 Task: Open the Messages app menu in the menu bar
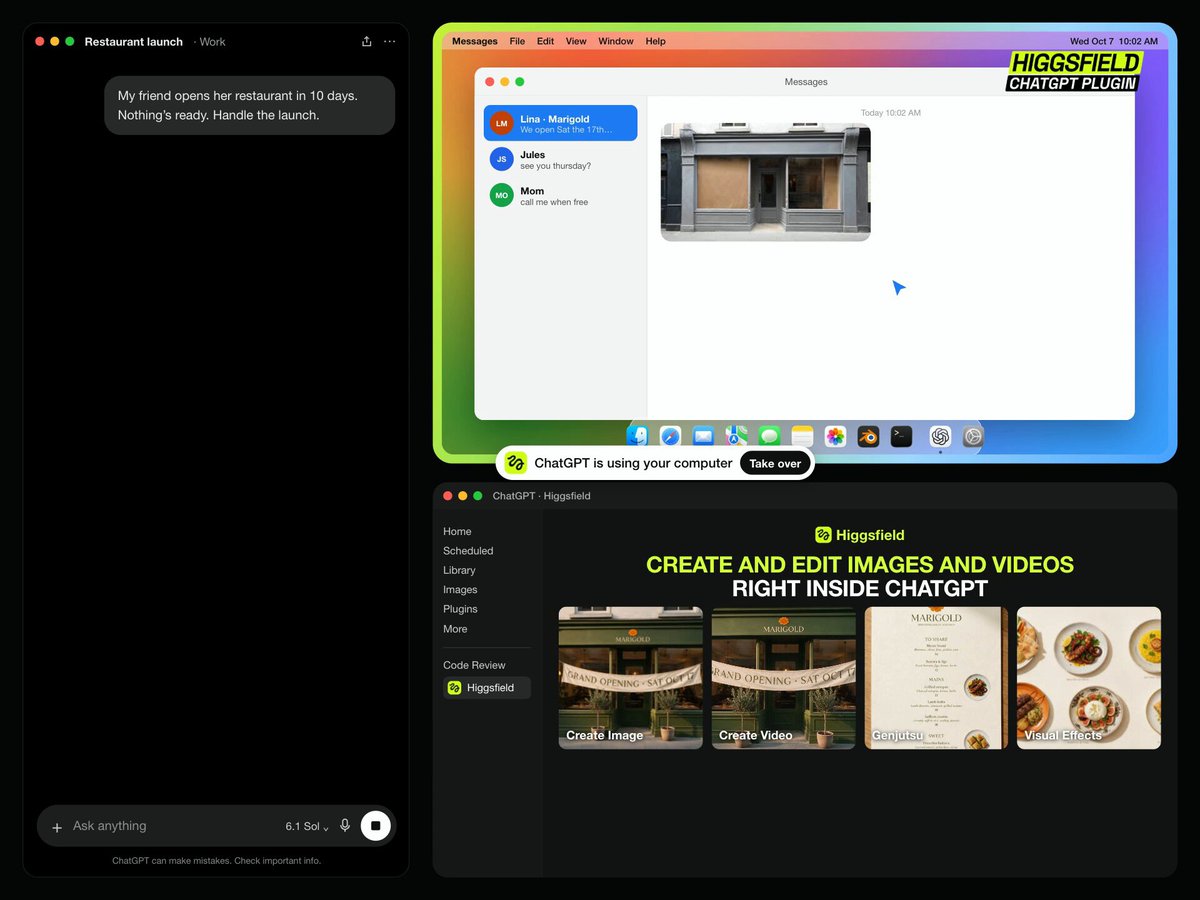(x=475, y=41)
